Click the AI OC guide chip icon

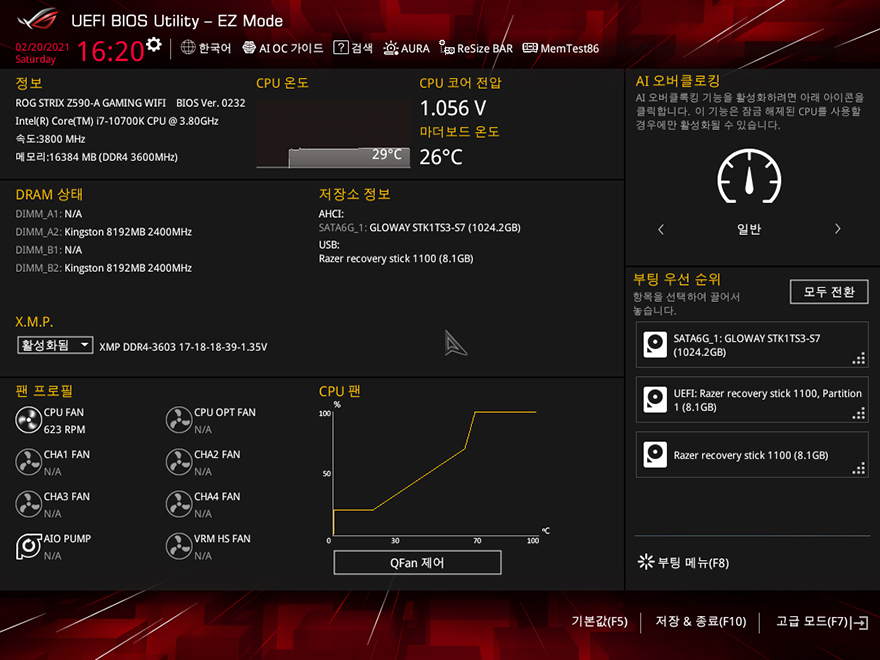pos(249,48)
